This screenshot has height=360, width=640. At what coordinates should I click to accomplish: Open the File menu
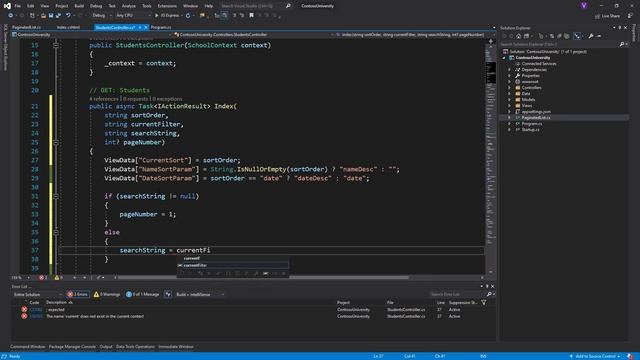pos(18,6)
